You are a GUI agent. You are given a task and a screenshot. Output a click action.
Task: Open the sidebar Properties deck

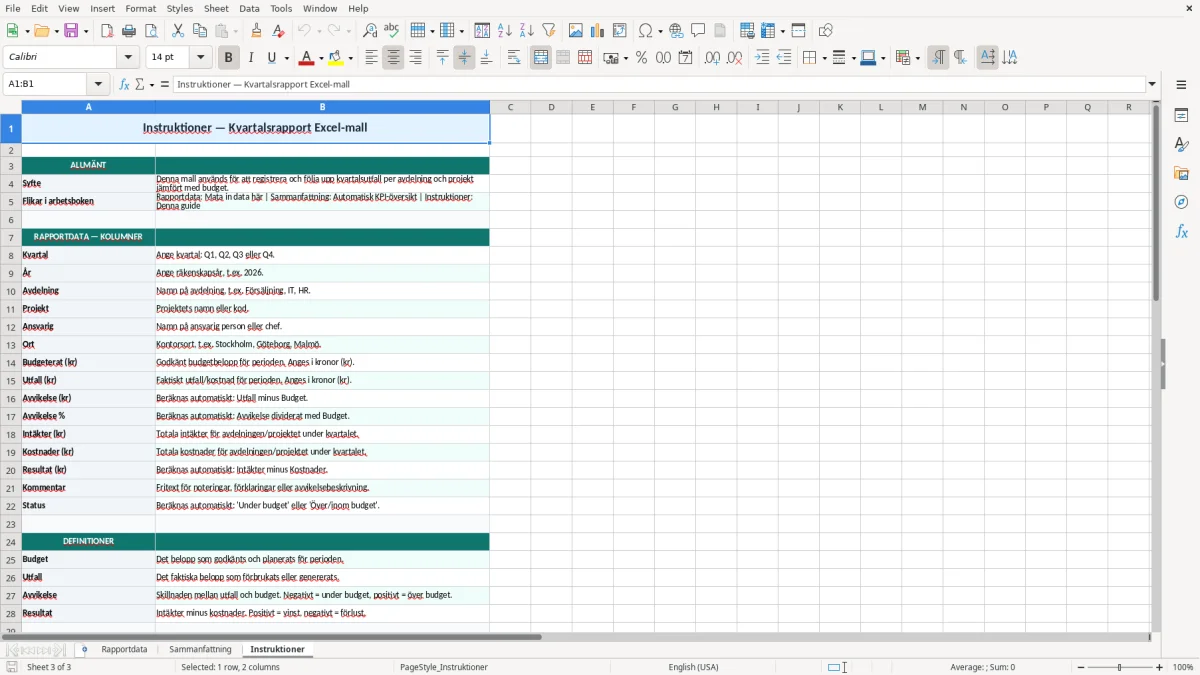pos(1181,116)
